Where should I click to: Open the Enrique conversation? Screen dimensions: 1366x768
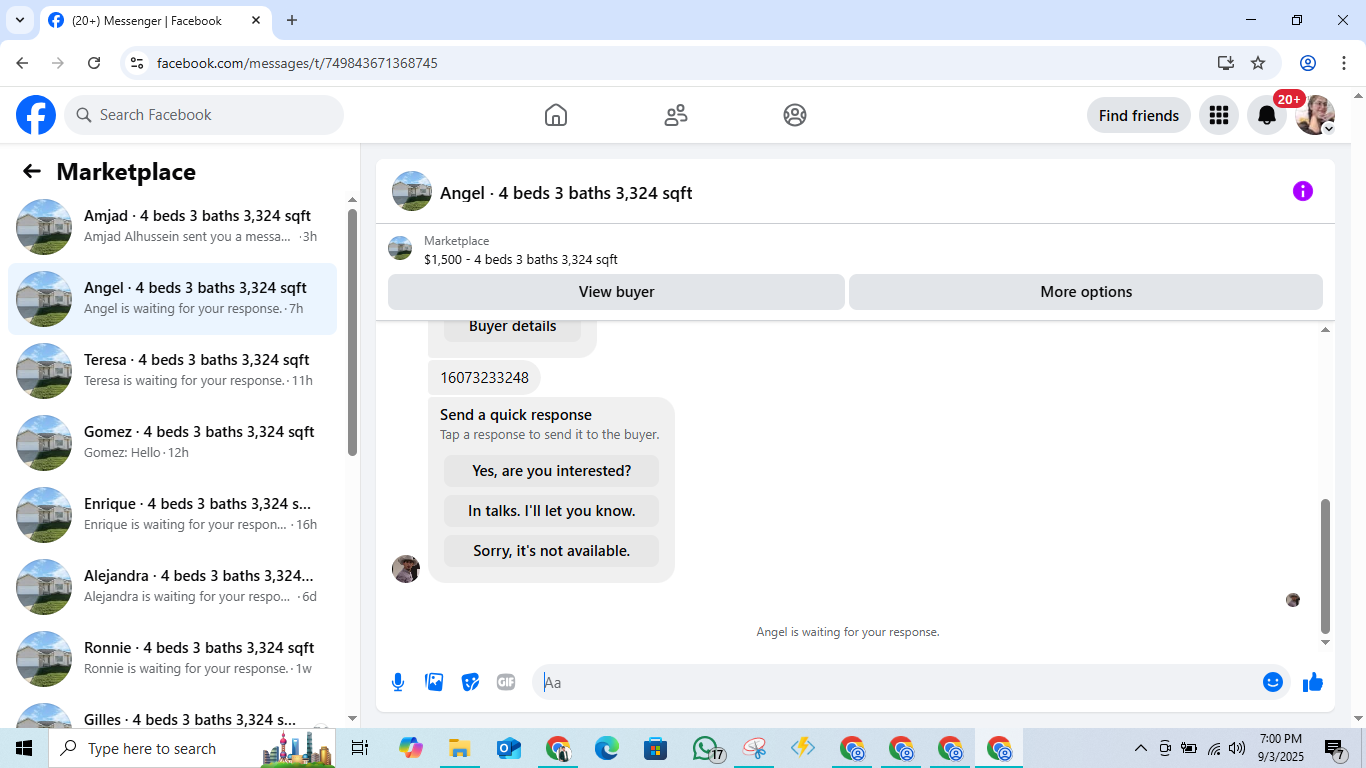pyautogui.click(x=172, y=515)
